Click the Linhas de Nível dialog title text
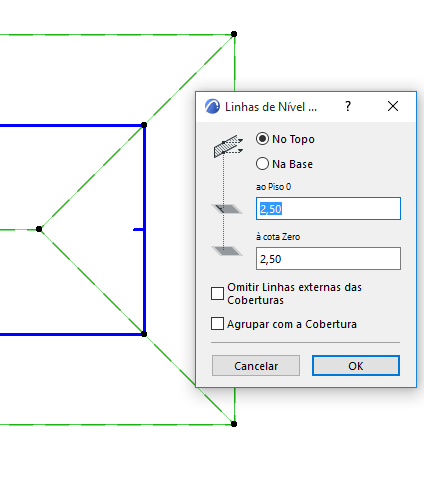The height and width of the screenshot is (485, 424). point(271,107)
